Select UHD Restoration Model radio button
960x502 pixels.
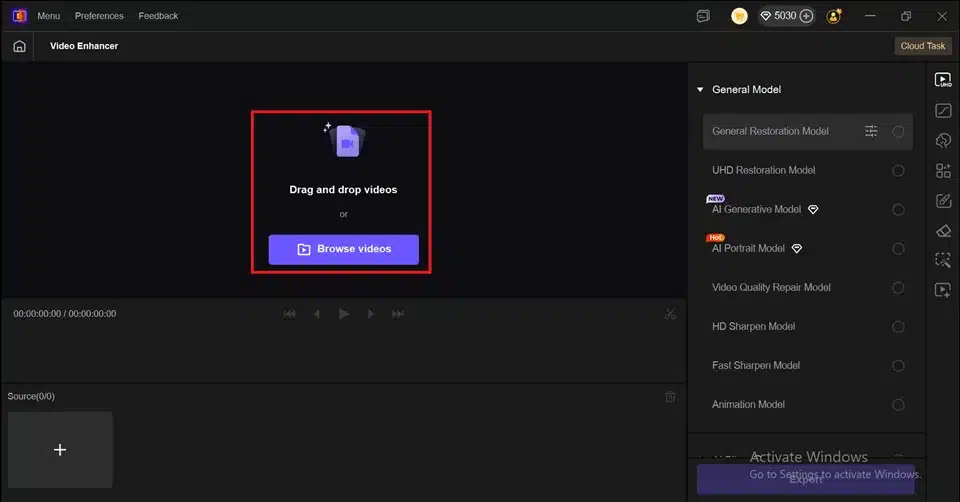pos(898,170)
